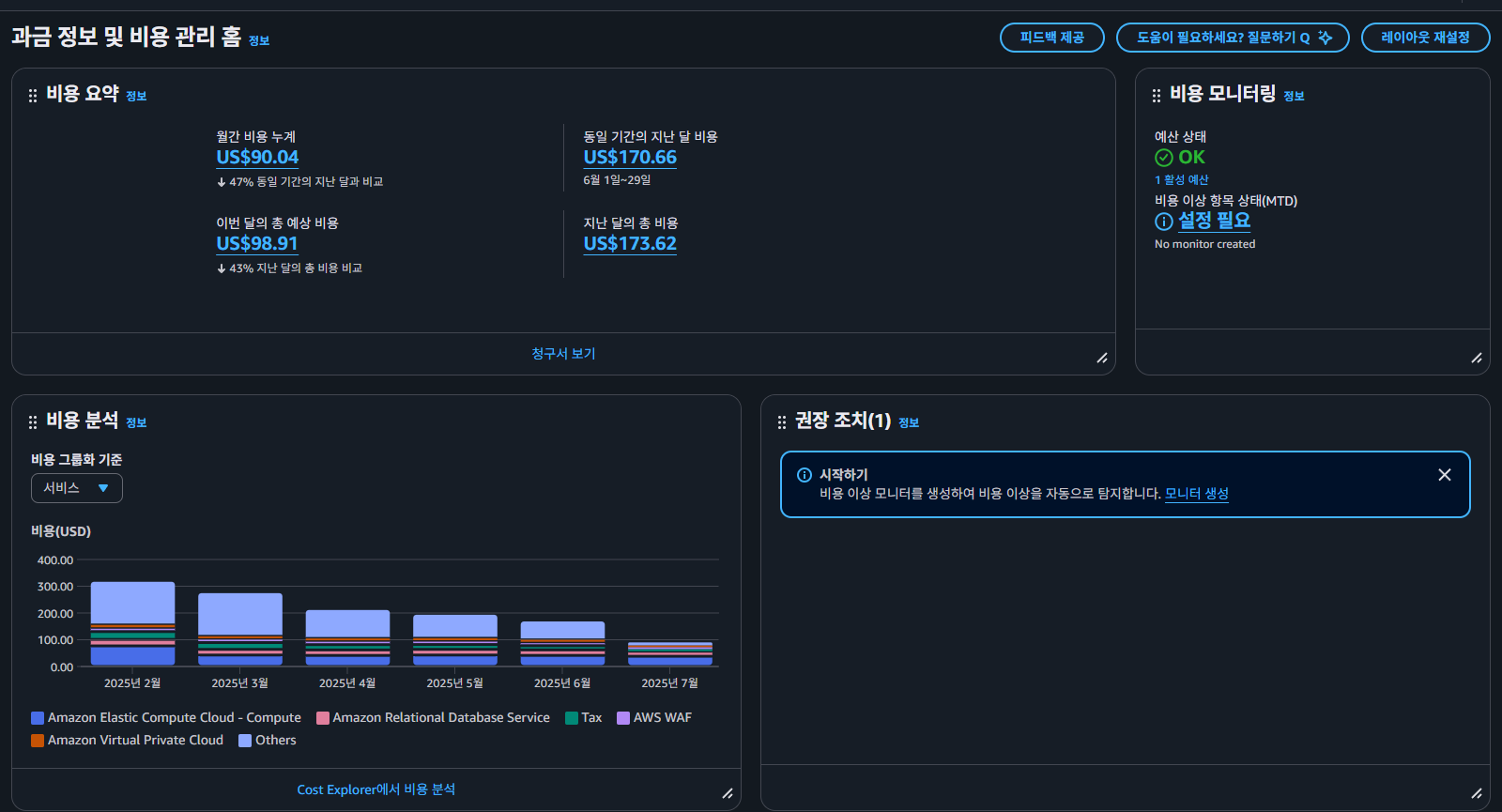
Task: Open the 1 활성 예산 link
Action: tap(1181, 180)
